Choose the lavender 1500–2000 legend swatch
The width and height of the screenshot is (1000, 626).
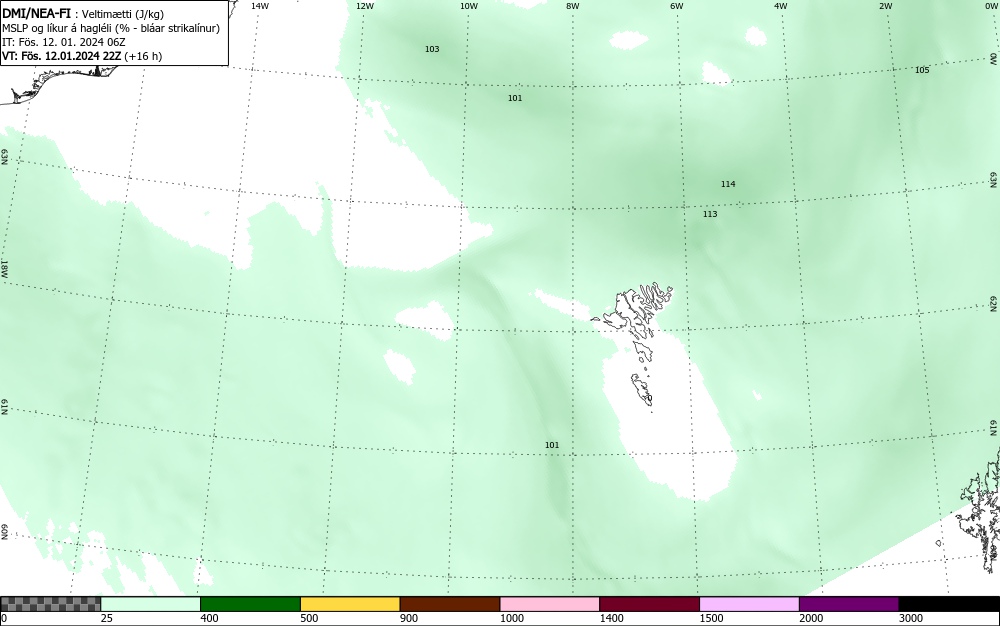coord(749,604)
